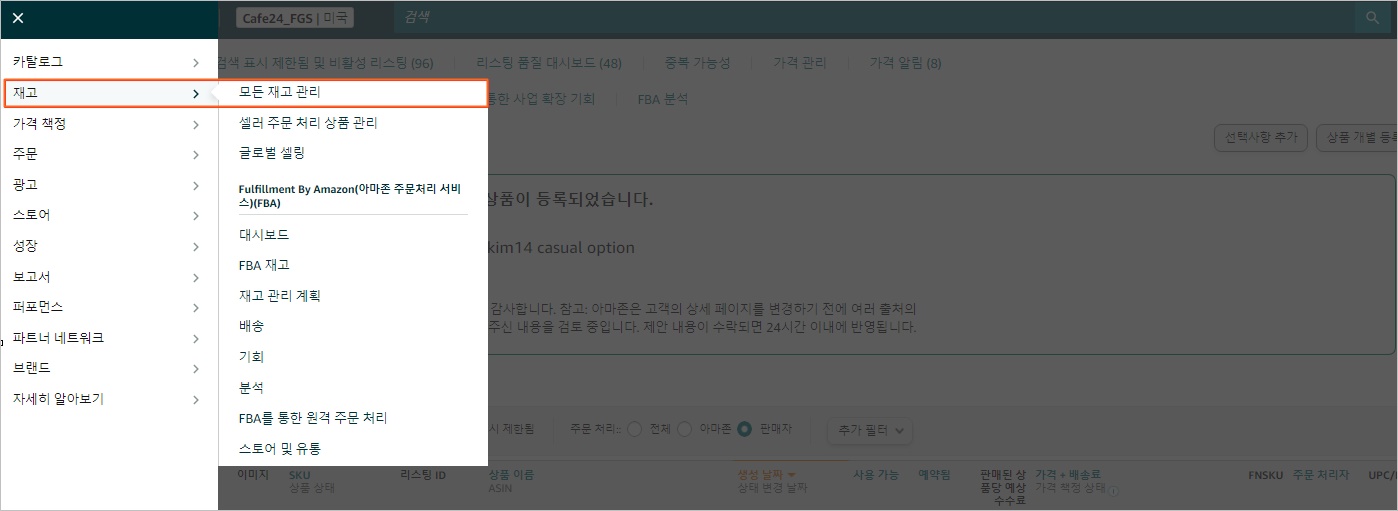Choose 글로벌 셀링 submenu entry

(x=272, y=153)
